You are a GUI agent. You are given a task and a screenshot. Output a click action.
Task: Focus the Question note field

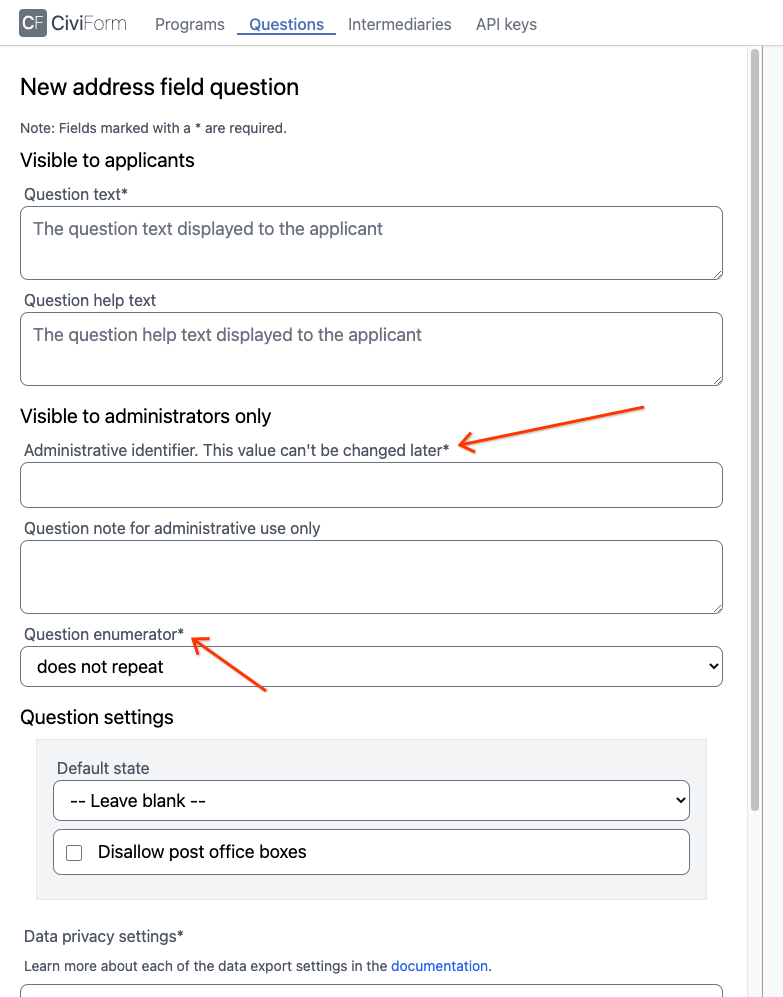[370, 576]
